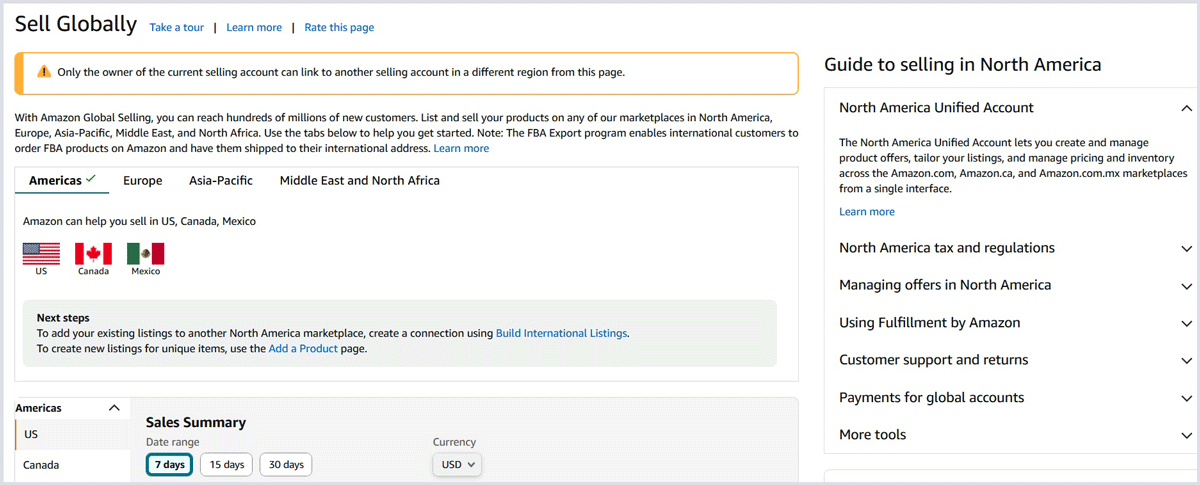Collapse the Americas sidebar group
This screenshot has width=1200, height=485.
114,408
